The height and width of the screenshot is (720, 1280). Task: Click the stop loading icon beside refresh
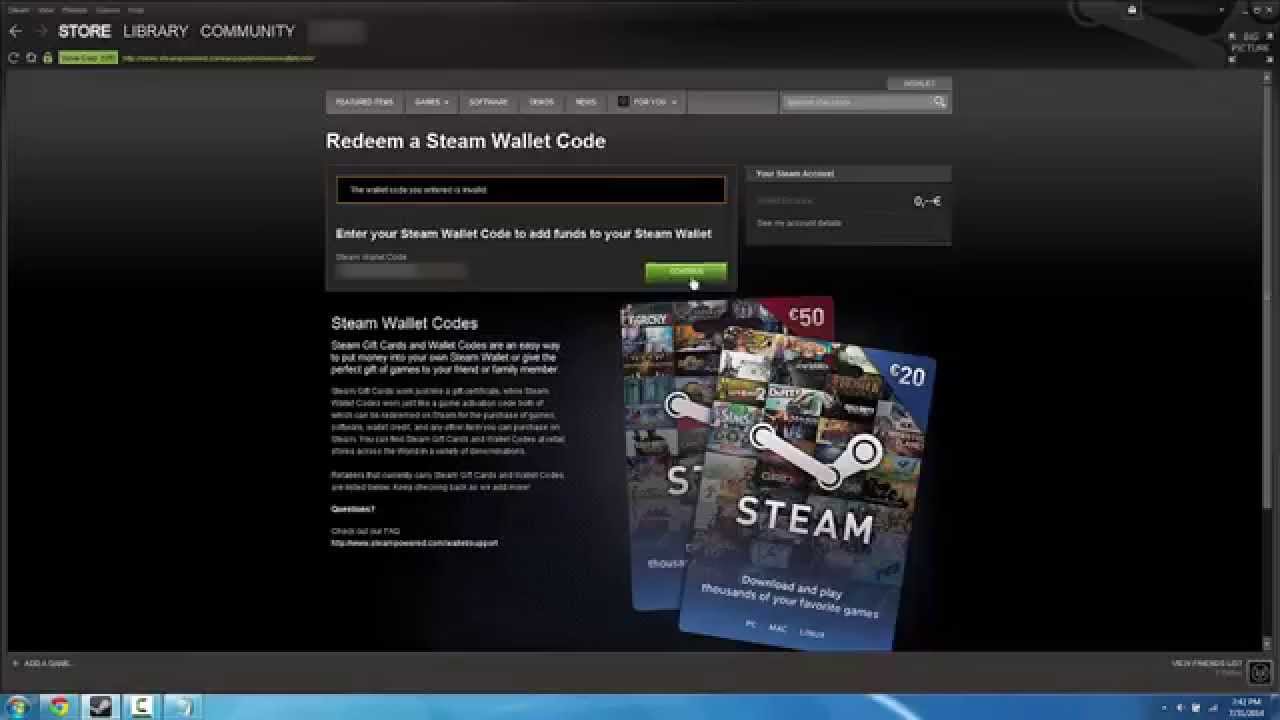[x=31, y=58]
